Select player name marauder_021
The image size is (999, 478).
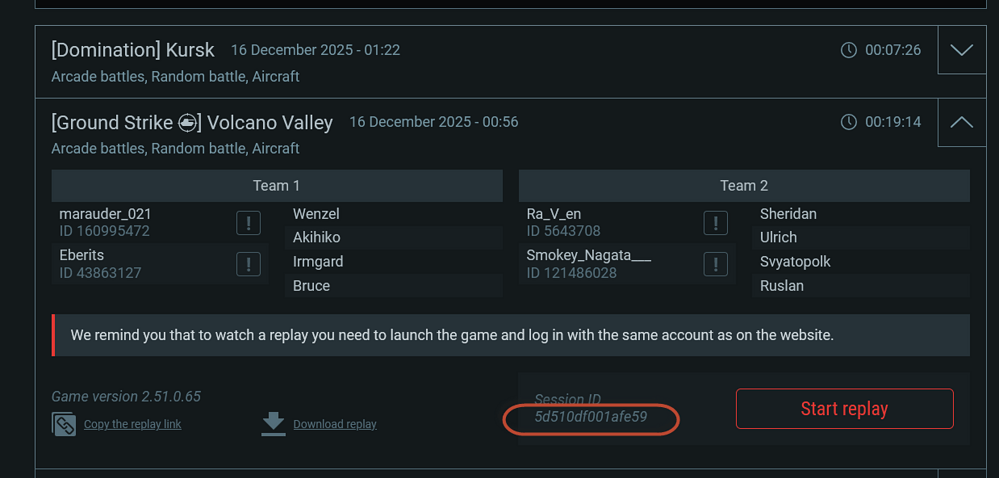105,214
